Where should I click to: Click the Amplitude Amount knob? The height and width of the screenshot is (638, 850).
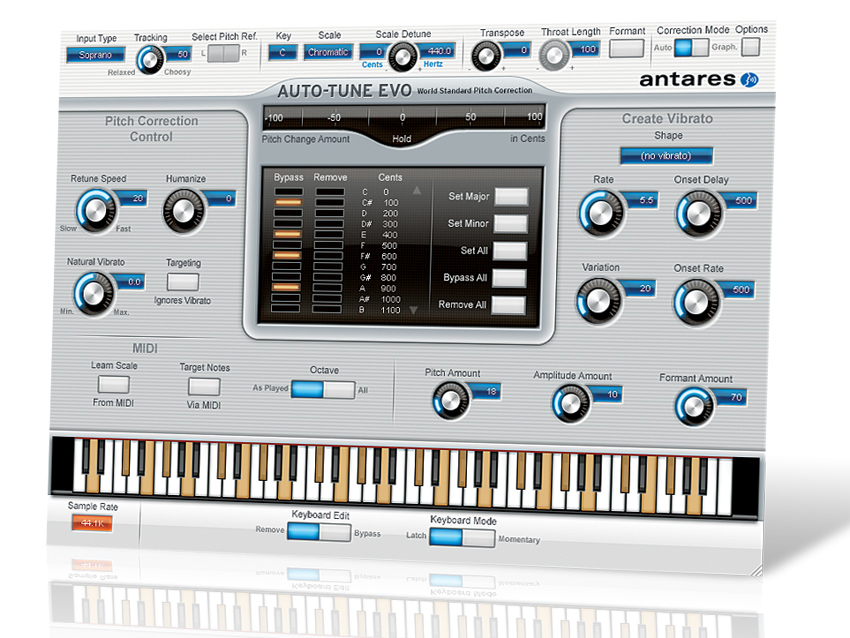coord(571,403)
